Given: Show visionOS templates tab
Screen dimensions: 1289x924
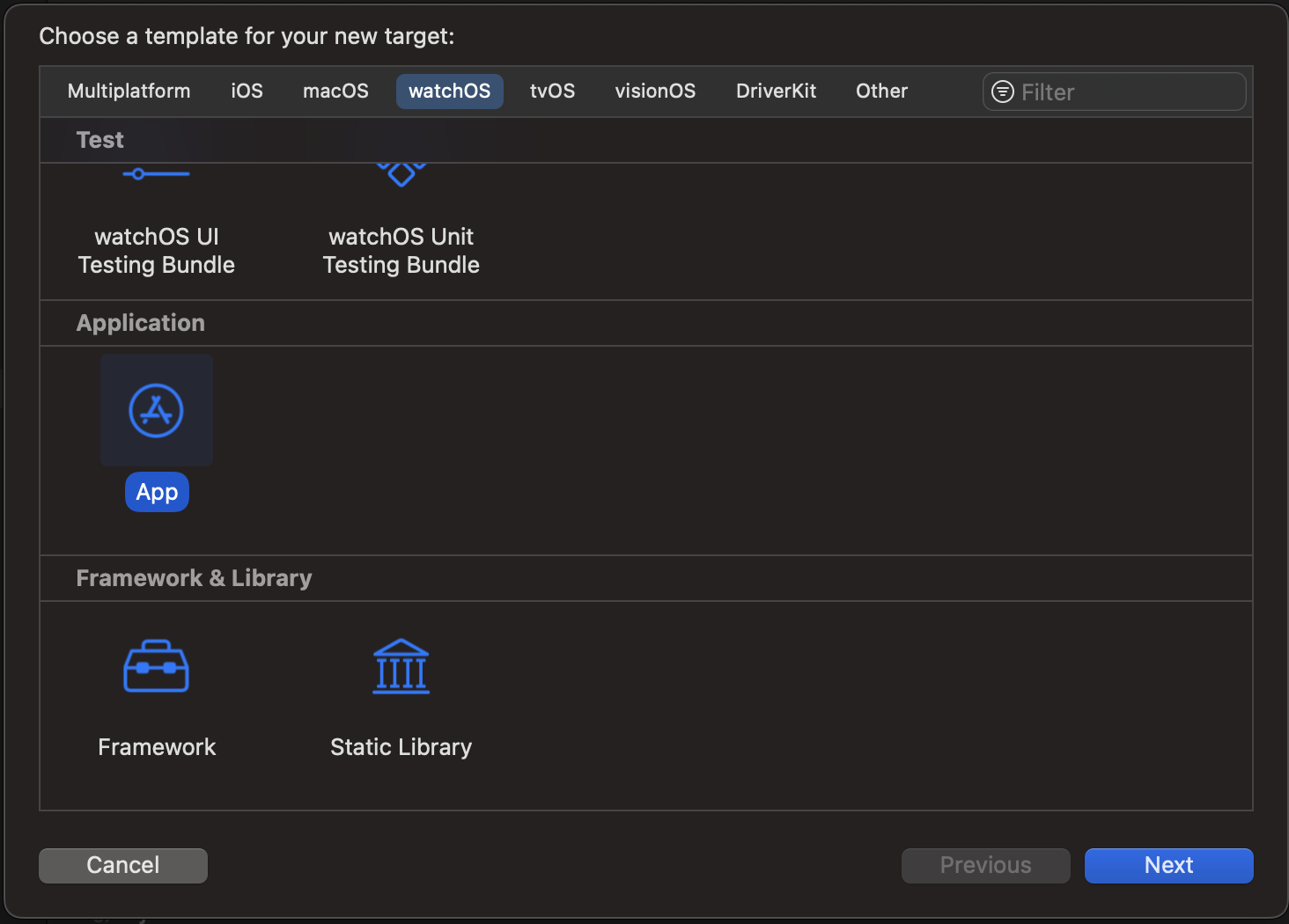Looking at the screenshot, I should click(x=656, y=92).
